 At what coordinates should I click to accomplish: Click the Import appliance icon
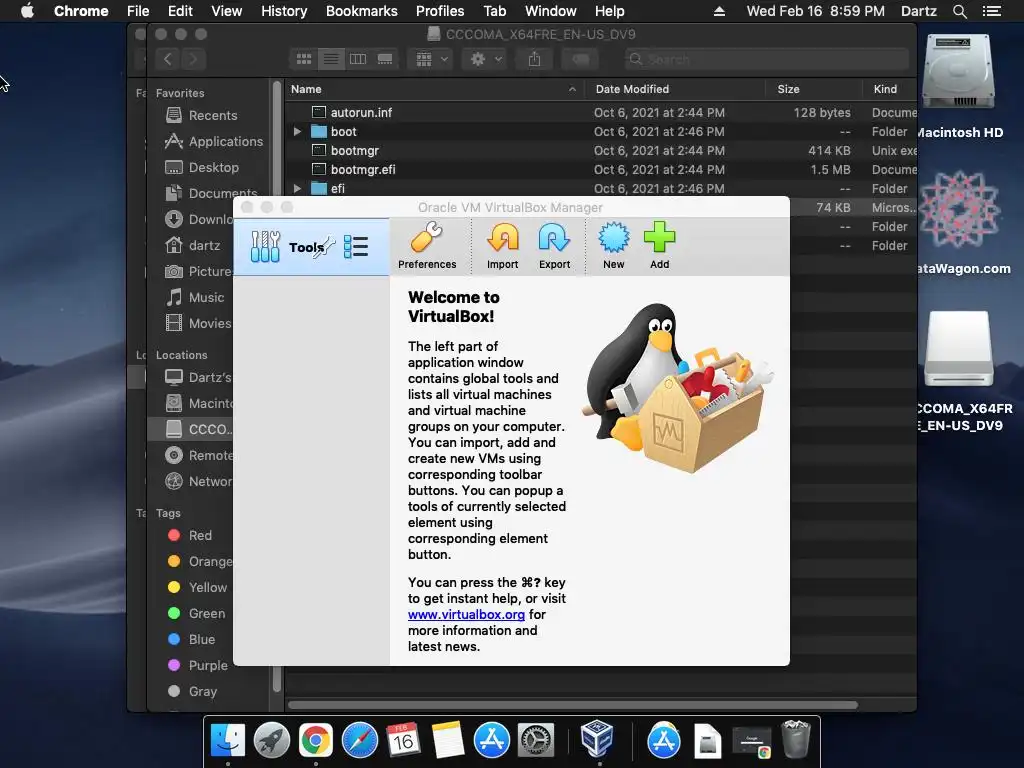pos(502,246)
